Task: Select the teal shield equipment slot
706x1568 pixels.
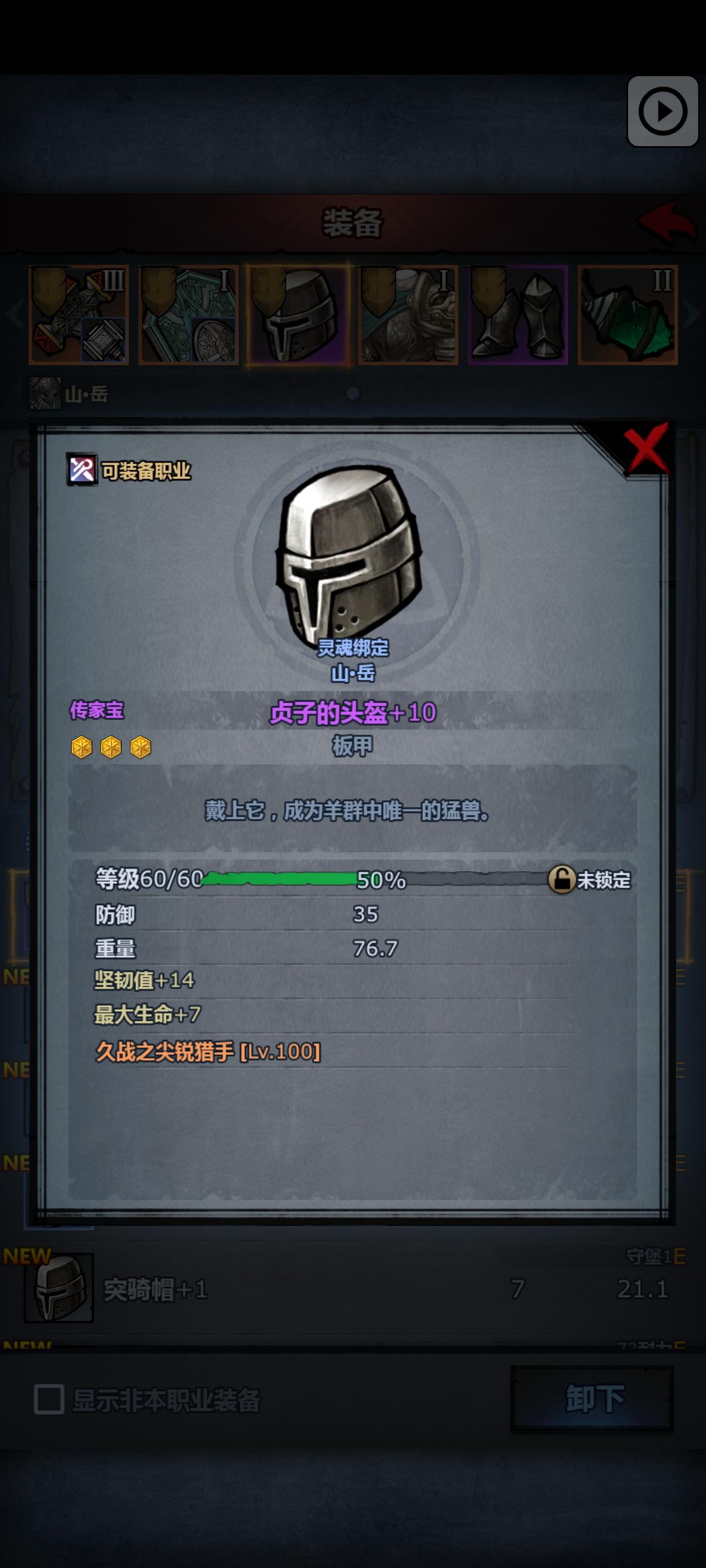Action: pyautogui.click(x=188, y=315)
